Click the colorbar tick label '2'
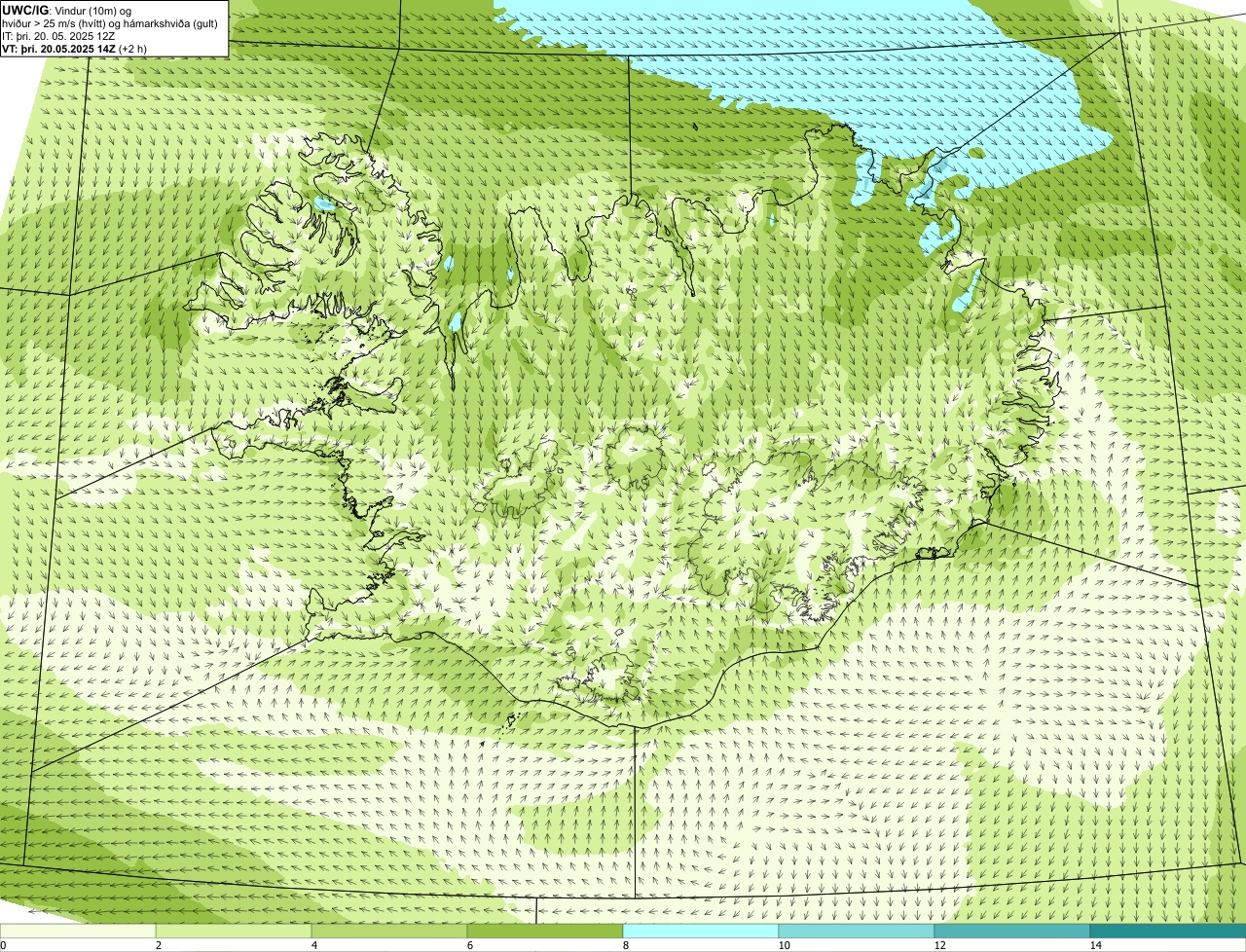 coord(158,945)
